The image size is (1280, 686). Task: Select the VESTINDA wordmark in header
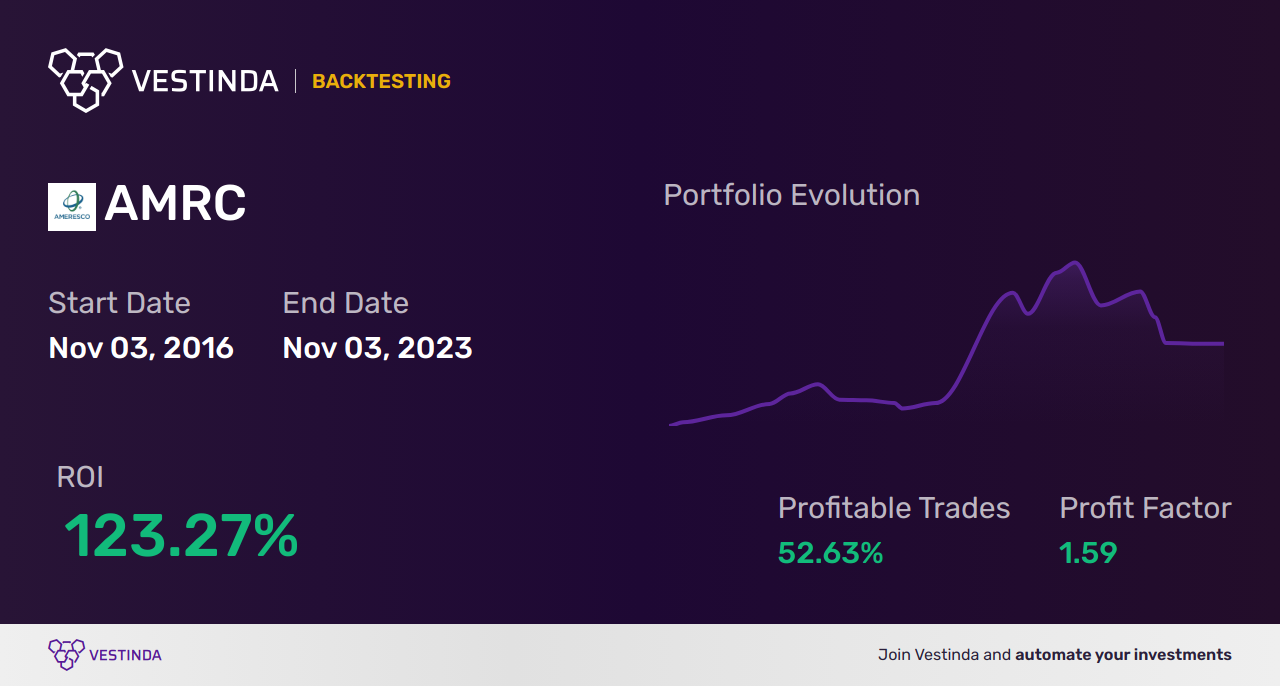(205, 81)
